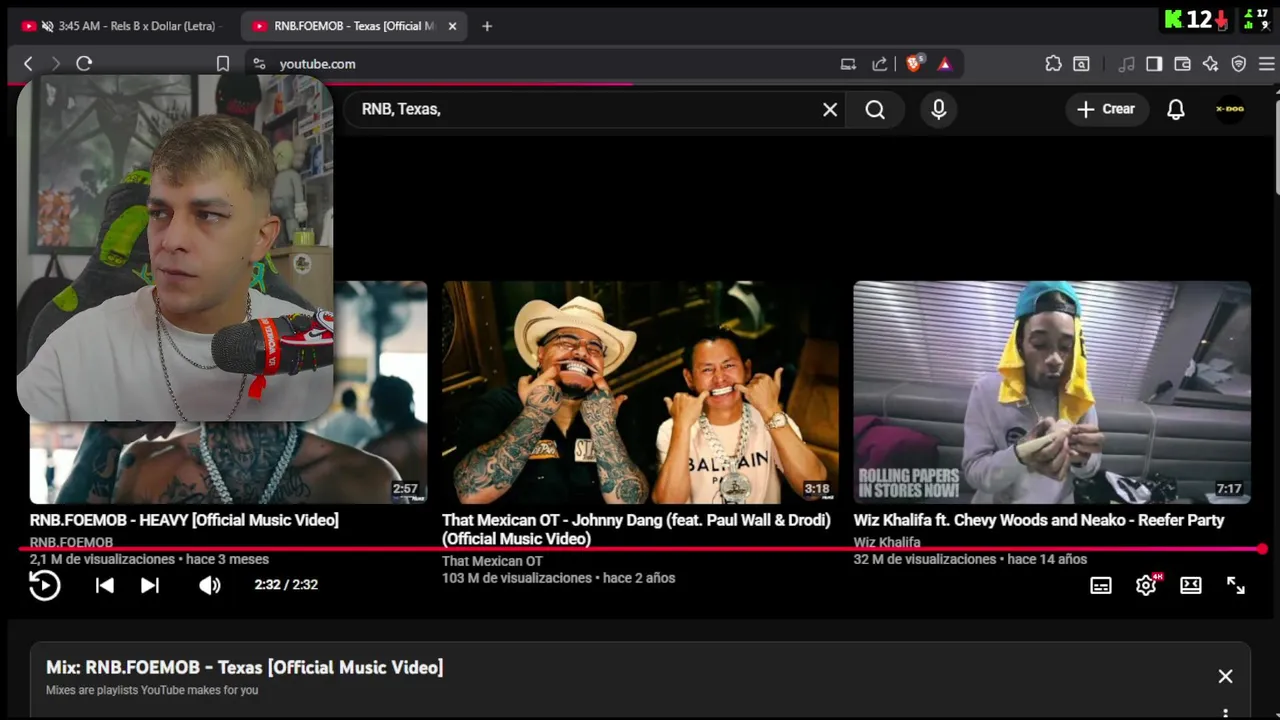The image size is (1280, 720).
Task: Go back with the browser back arrow
Action: pos(28,64)
